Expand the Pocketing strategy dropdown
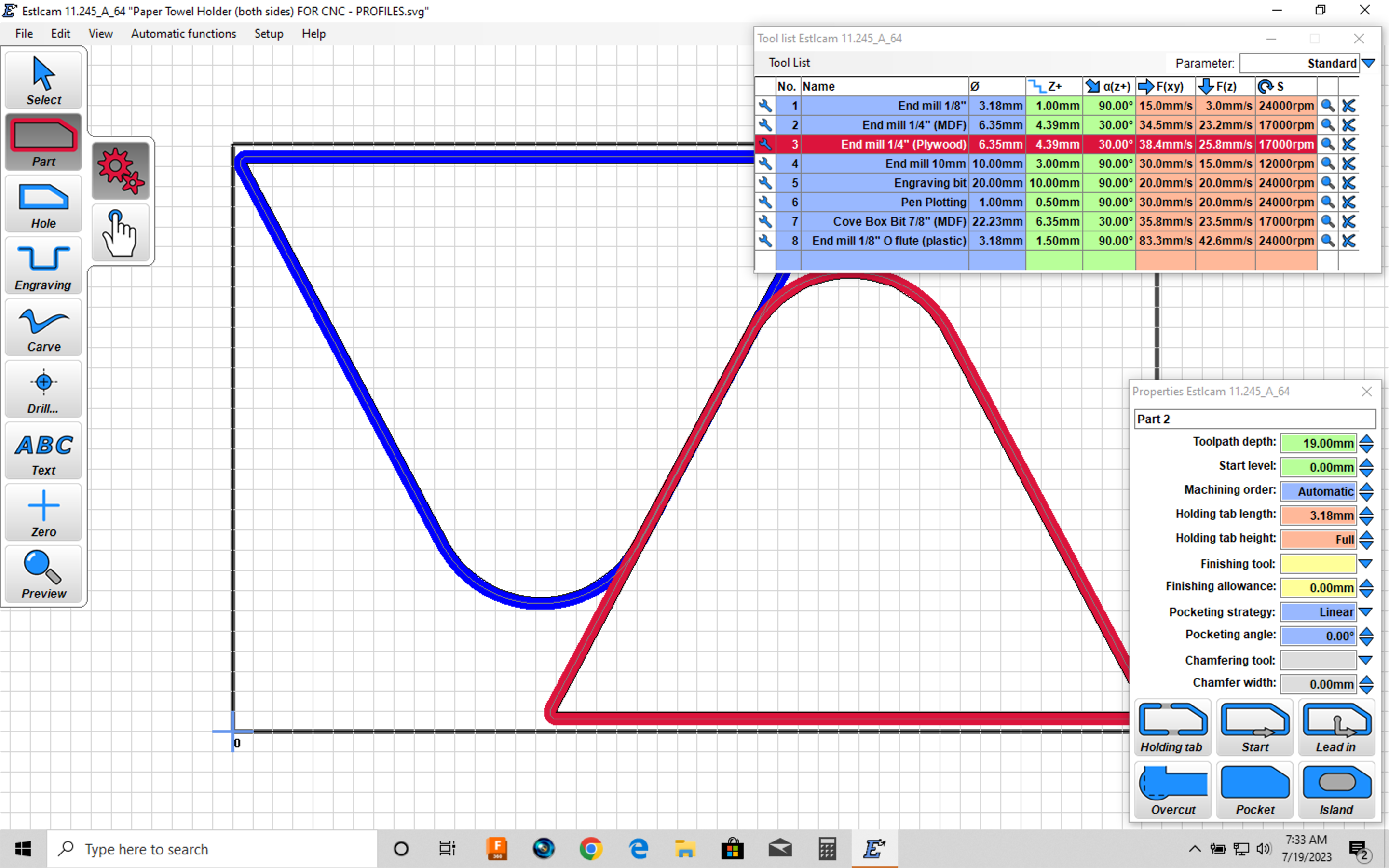 [x=1366, y=612]
